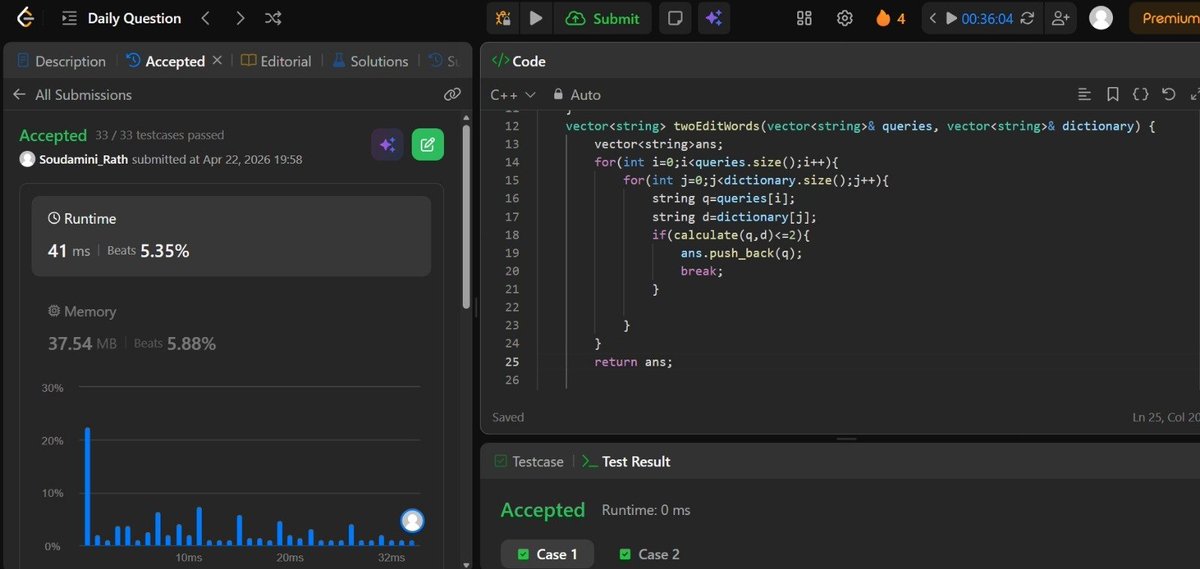Viewport: 1200px width, 569px height.
Task: Close the Accepted tab
Action: tap(217, 61)
